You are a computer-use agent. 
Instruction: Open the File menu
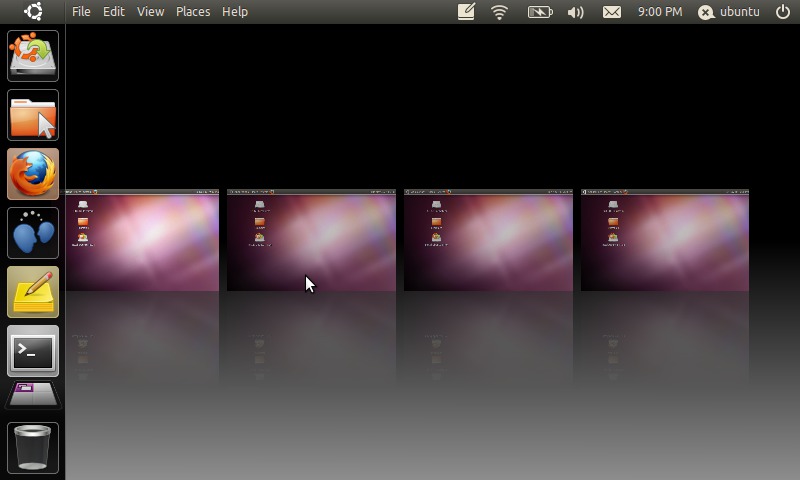[x=81, y=12]
